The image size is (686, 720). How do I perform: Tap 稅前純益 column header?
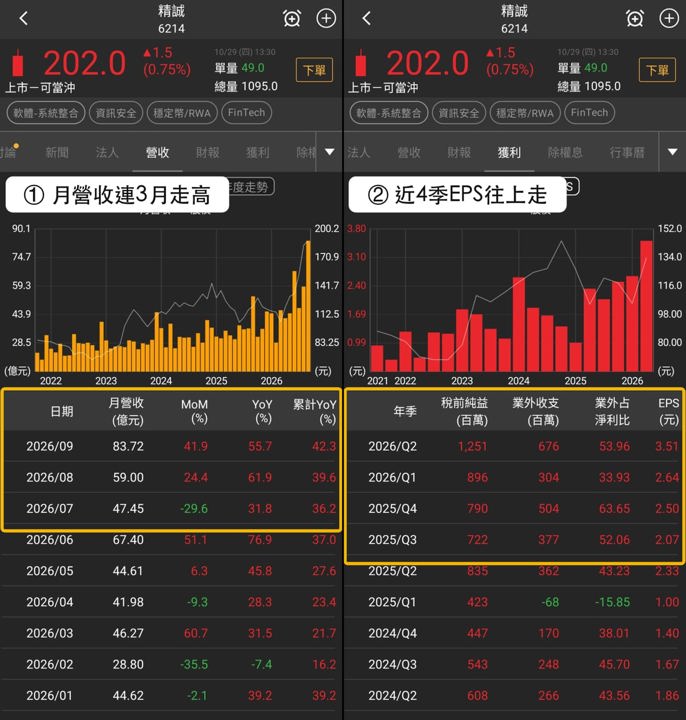tap(464, 411)
